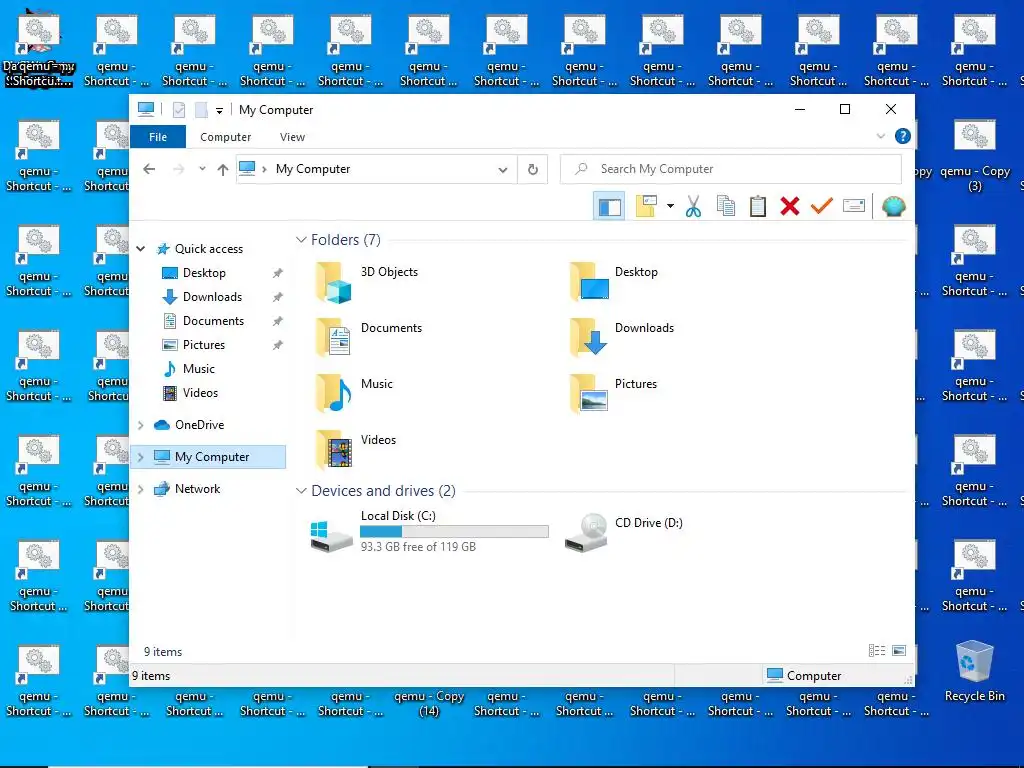Click the Copy toolbar icon
Viewport: 1024px width, 768px height.
[x=726, y=206]
